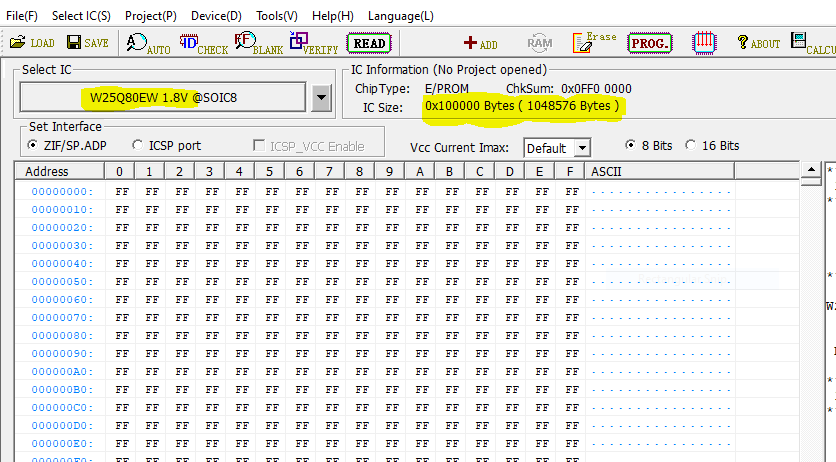Viewport: 836px width, 462px height.
Task: Click address row 000000B0:
Action: coord(62,390)
